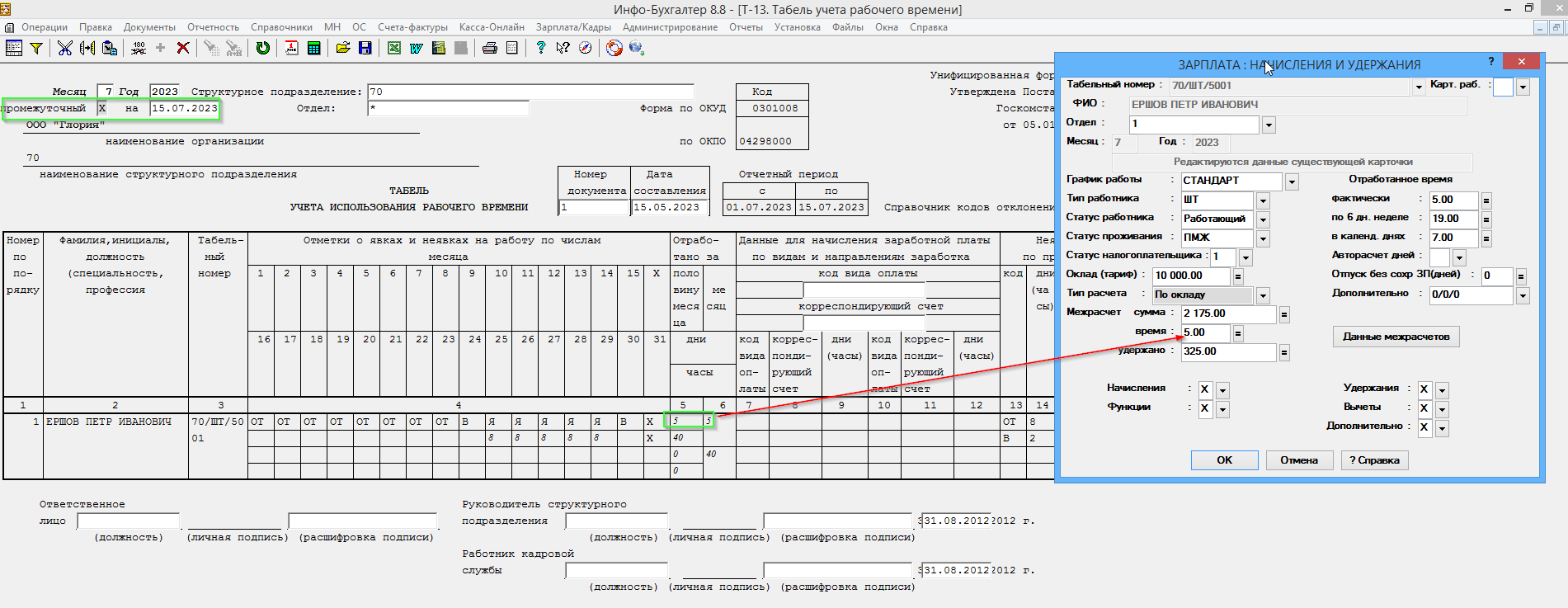Click the red X delete icon
The height and width of the screenshot is (608, 1568).
(183, 48)
